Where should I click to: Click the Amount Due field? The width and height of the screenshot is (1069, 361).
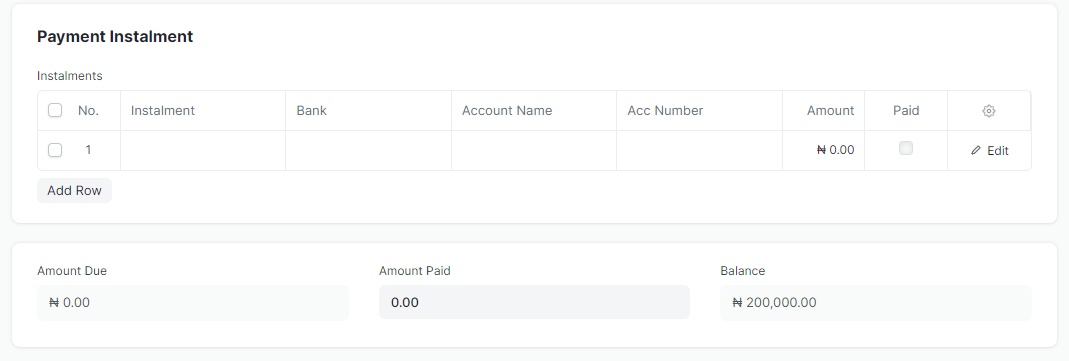click(193, 302)
